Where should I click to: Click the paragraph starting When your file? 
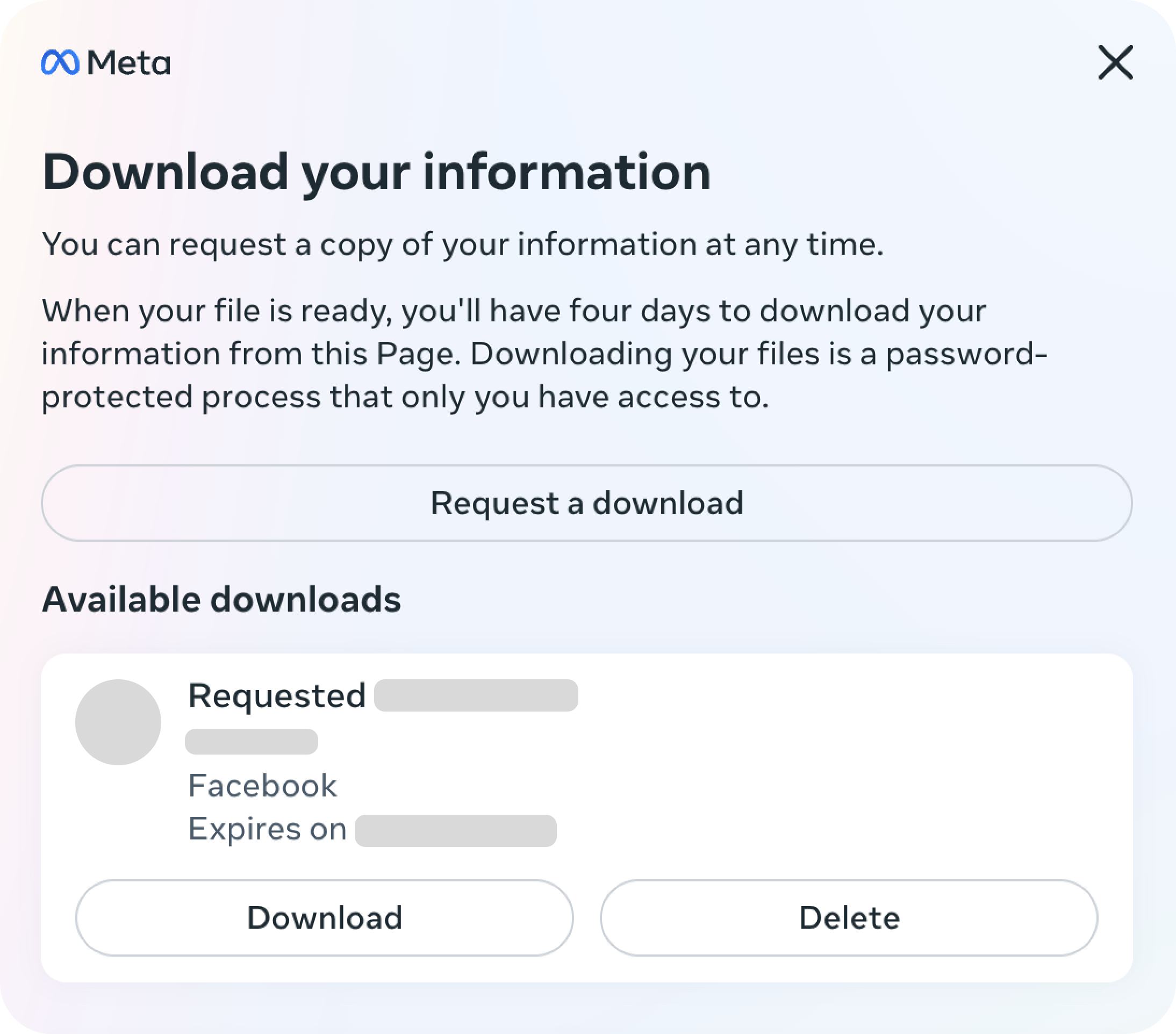tap(544, 353)
